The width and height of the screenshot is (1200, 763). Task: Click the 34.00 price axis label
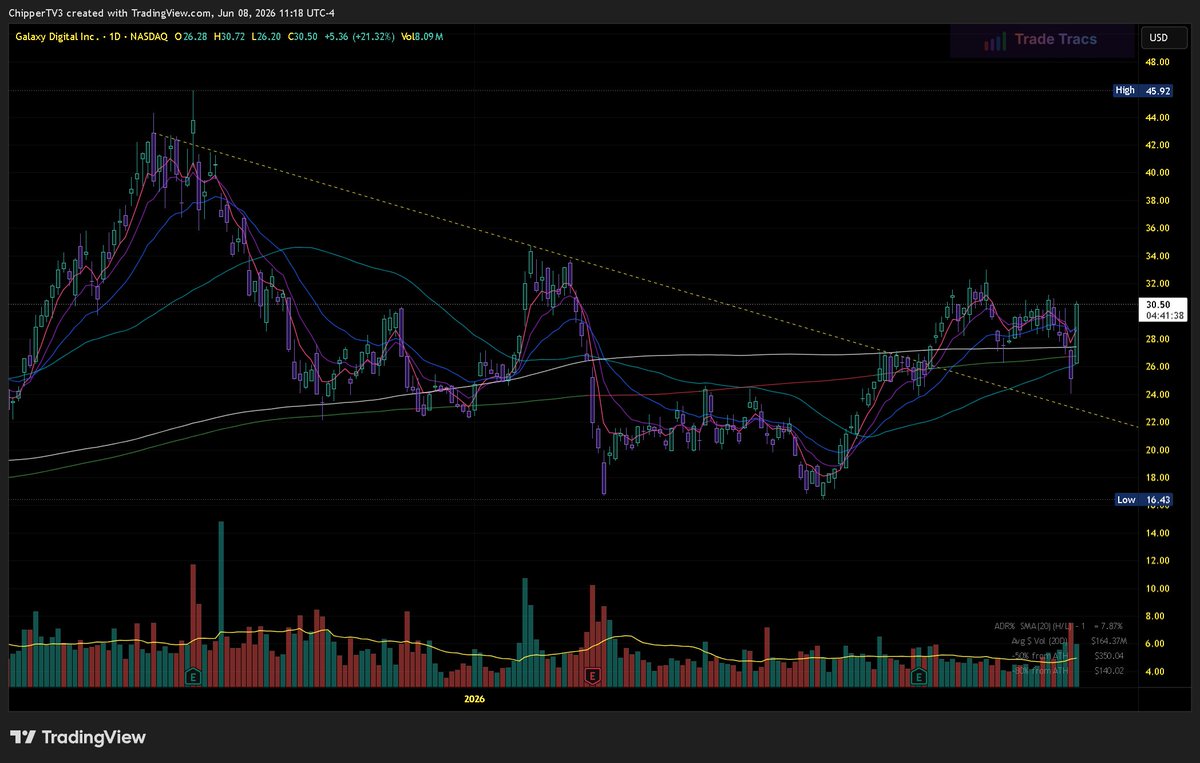click(x=1158, y=256)
